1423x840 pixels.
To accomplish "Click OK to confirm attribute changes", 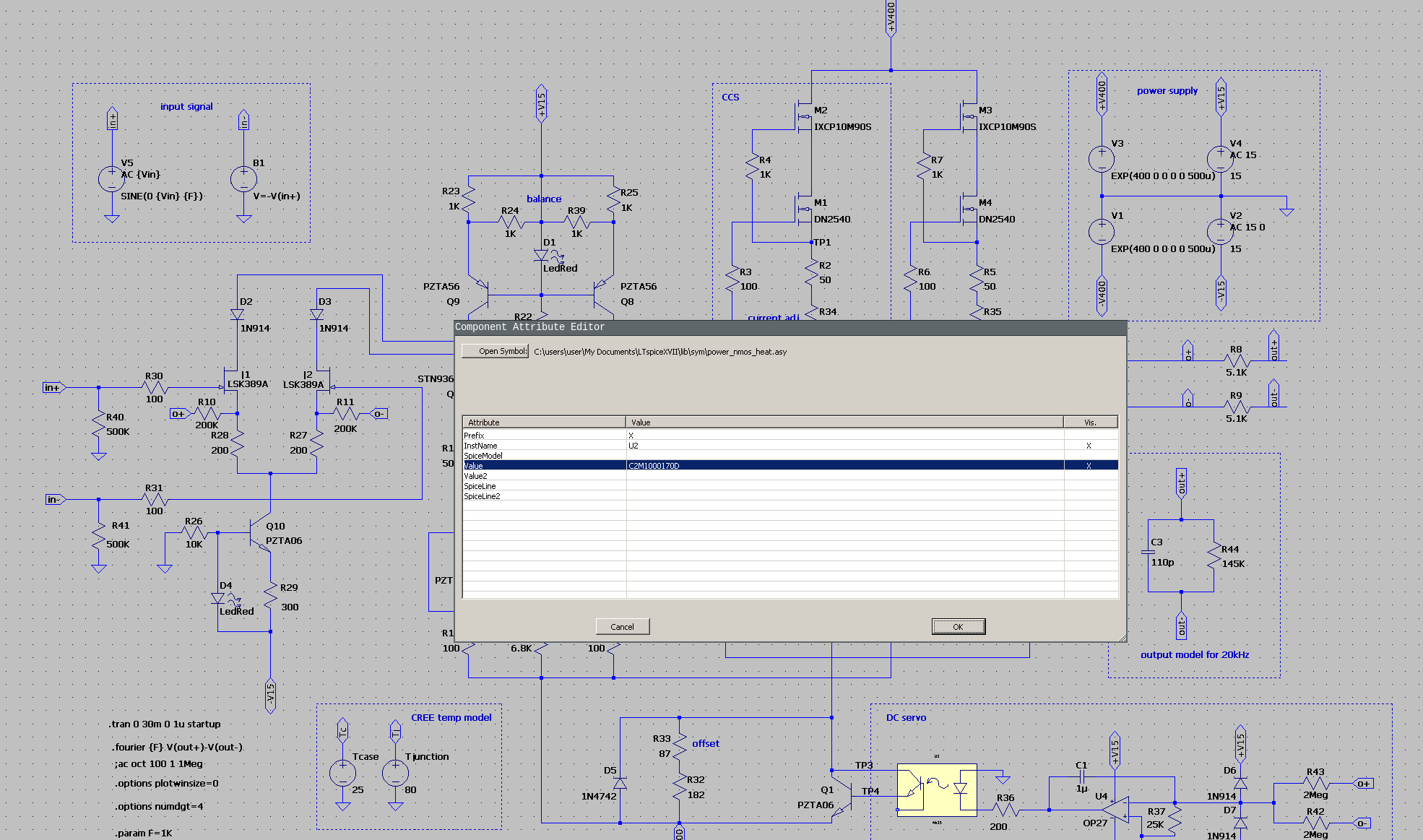I will pyautogui.click(x=958, y=626).
